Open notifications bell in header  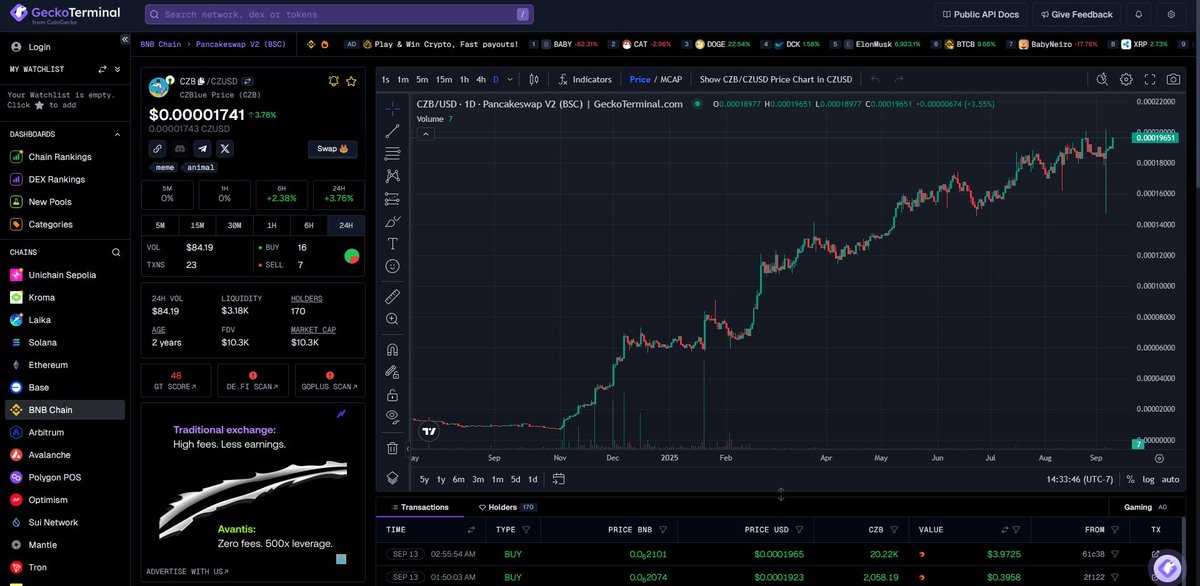tap(1138, 14)
